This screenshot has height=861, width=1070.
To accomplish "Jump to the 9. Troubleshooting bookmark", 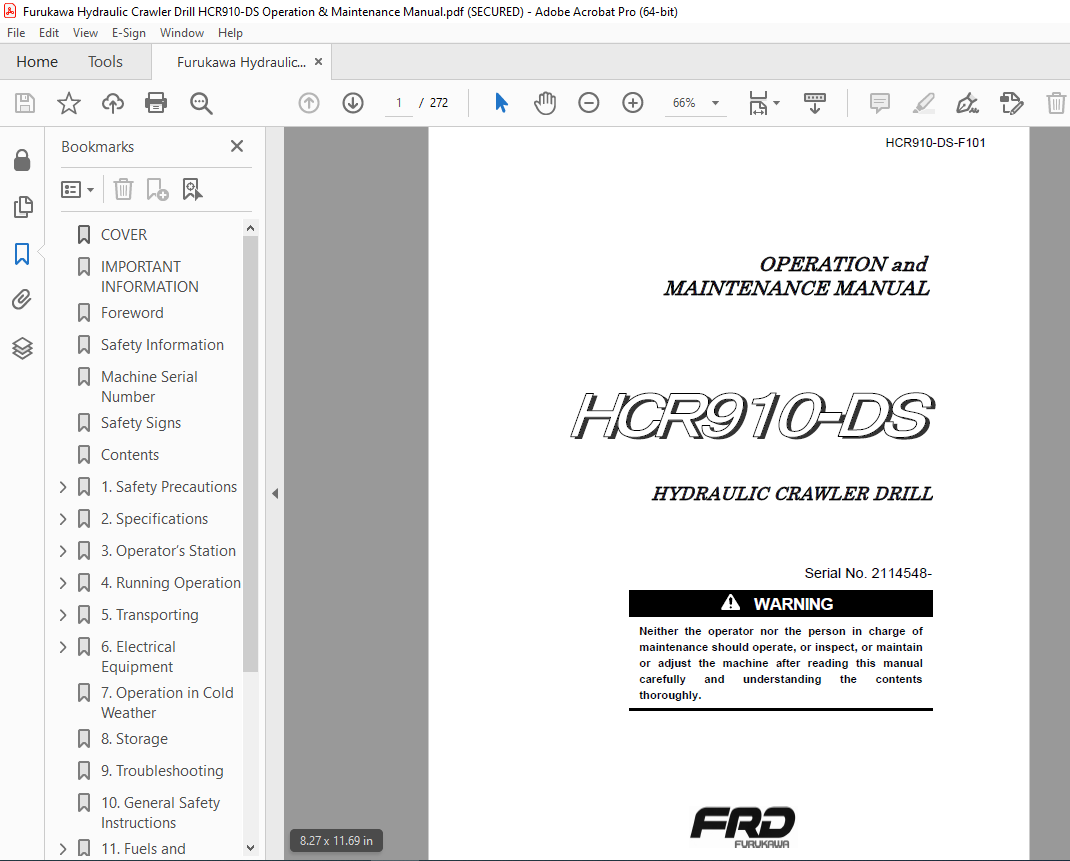I will coord(162,771).
